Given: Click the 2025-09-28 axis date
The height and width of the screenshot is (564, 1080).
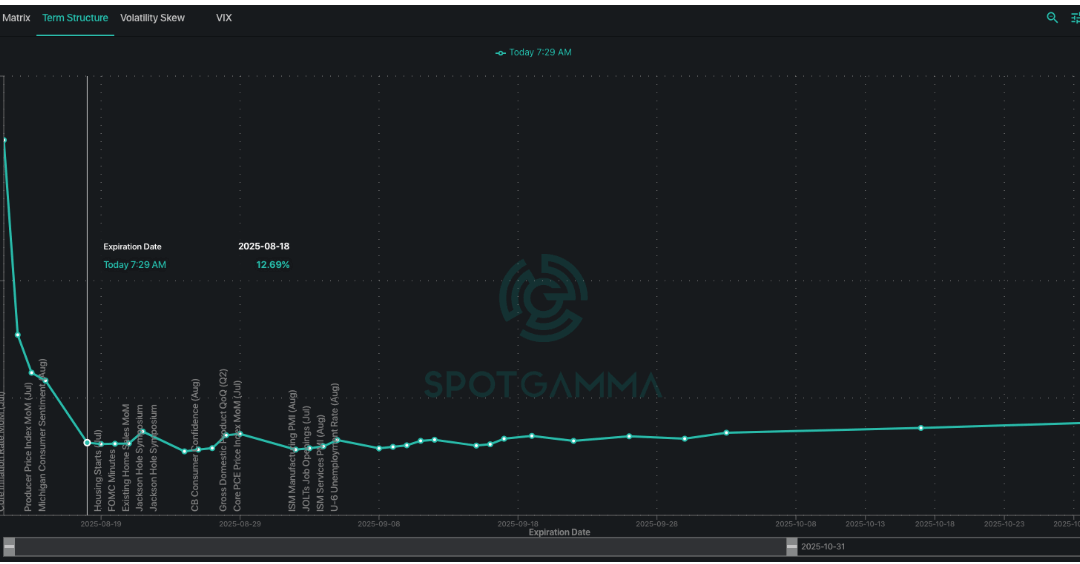Looking at the screenshot, I should [656, 524].
